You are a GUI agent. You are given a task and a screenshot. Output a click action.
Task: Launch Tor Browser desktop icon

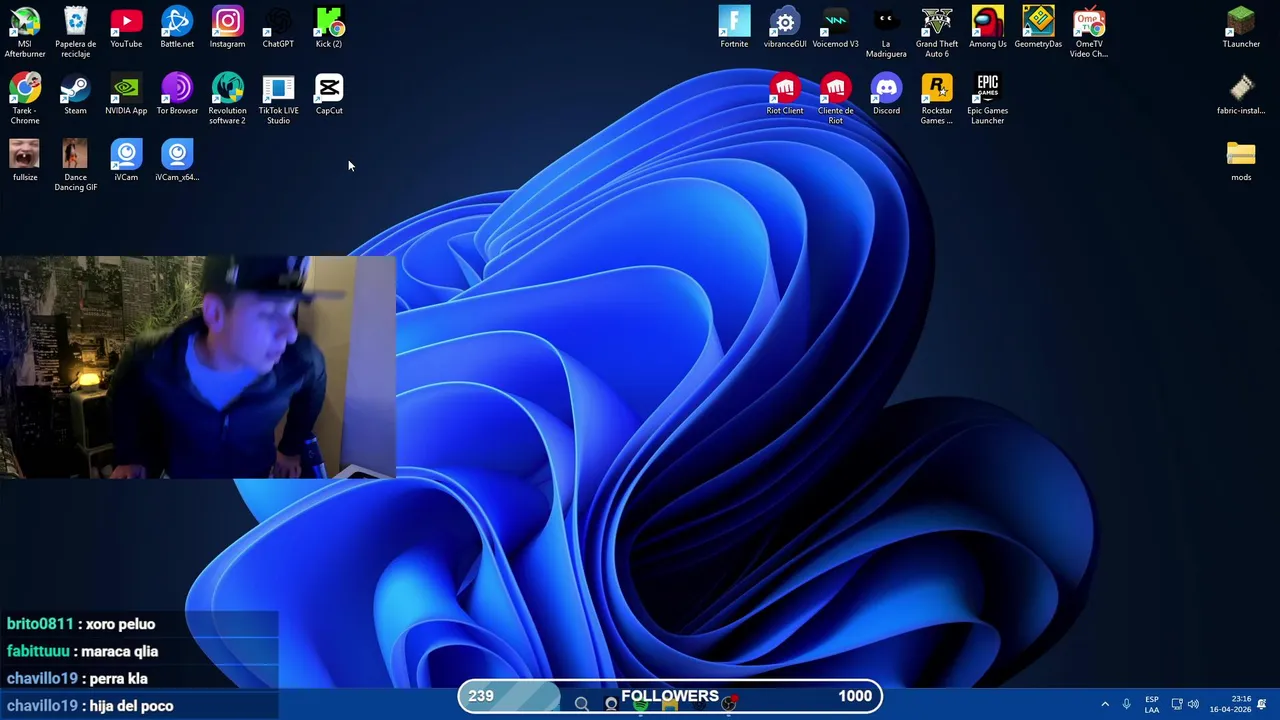coord(177,94)
